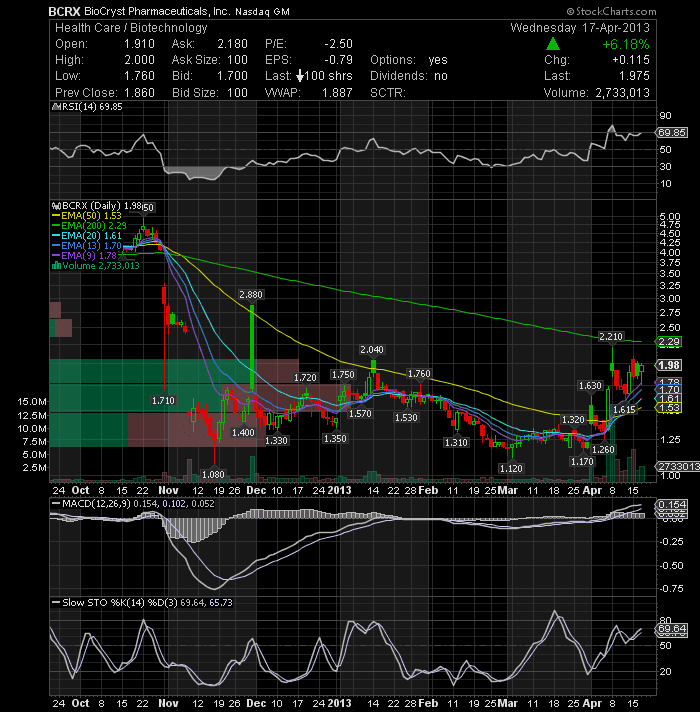Click the 15.0M volume scale label
Viewport: 700px width, 712px height.
pyautogui.click(x=32, y=401)
